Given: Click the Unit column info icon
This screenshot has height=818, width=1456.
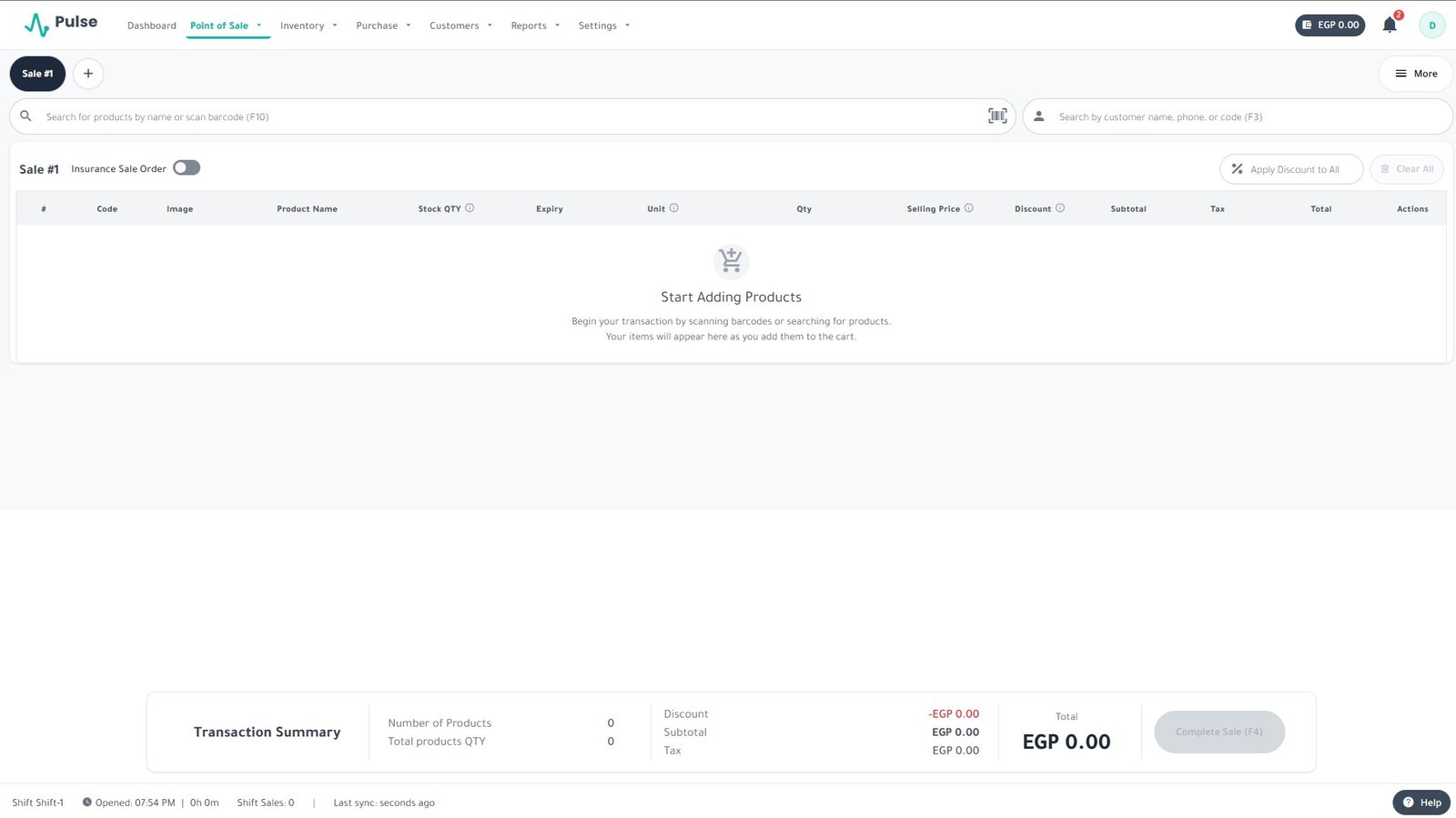Looking at the screenshot, I should click(673, 208).
